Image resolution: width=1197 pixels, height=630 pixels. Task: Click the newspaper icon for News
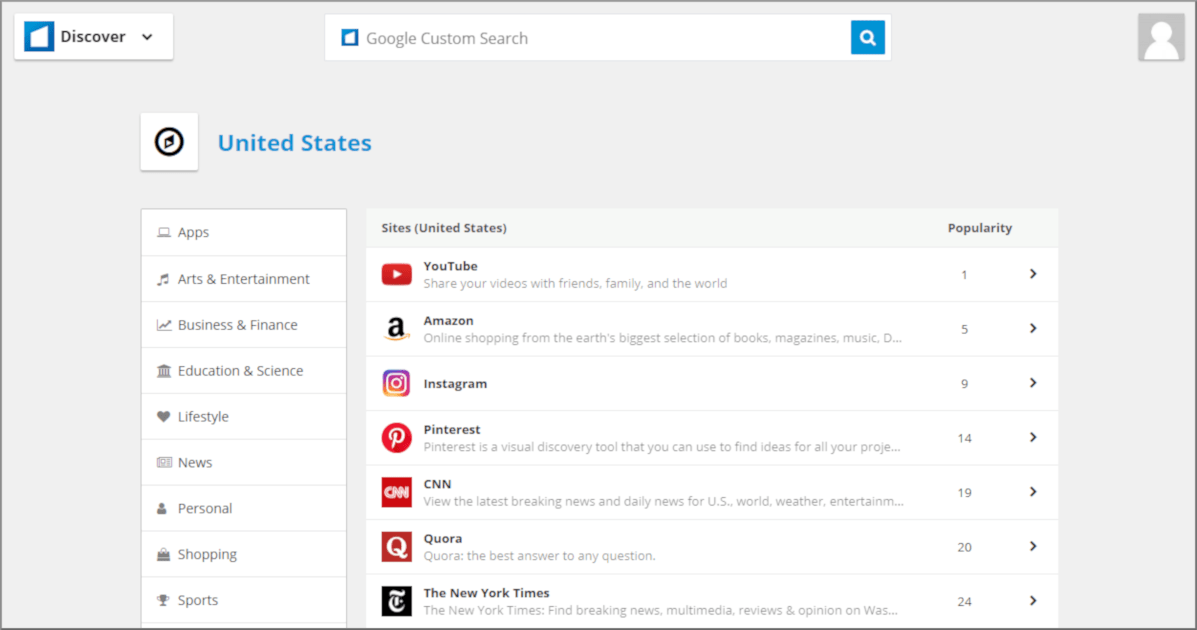pyautogui.click(x=163, y=463)
